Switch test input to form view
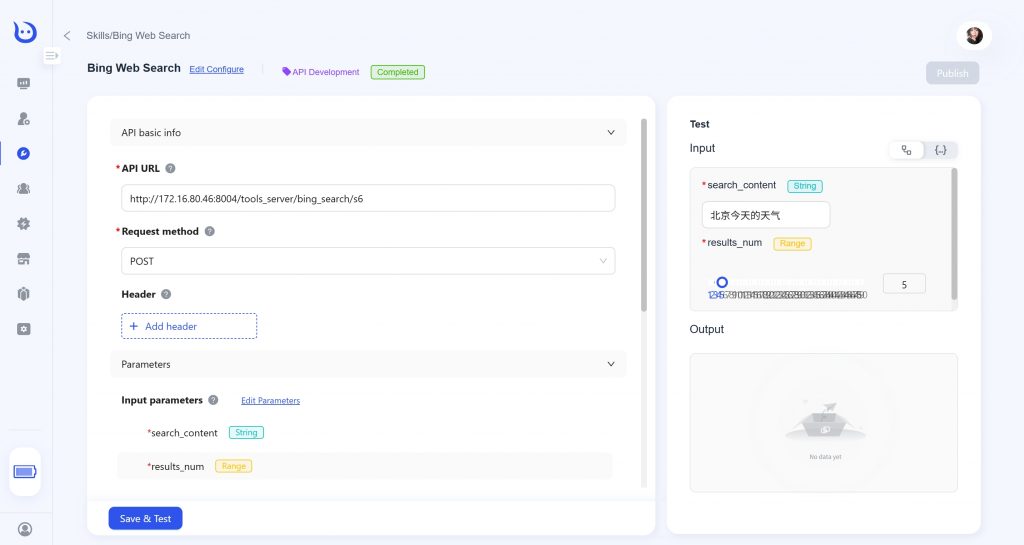 pyautogui.click(x=907, y=150)
